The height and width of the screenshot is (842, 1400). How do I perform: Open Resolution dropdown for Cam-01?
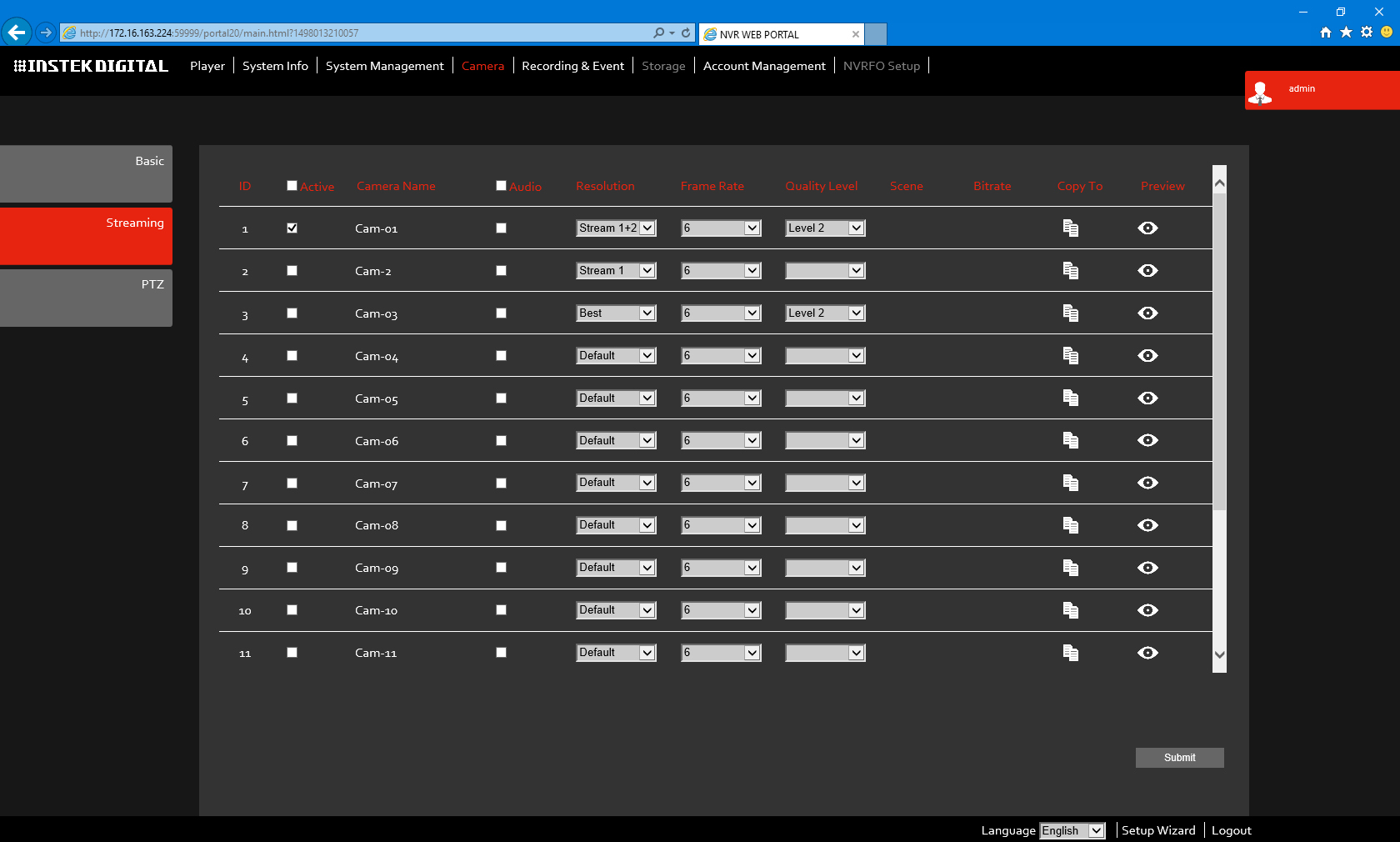[x=616, y=228]
